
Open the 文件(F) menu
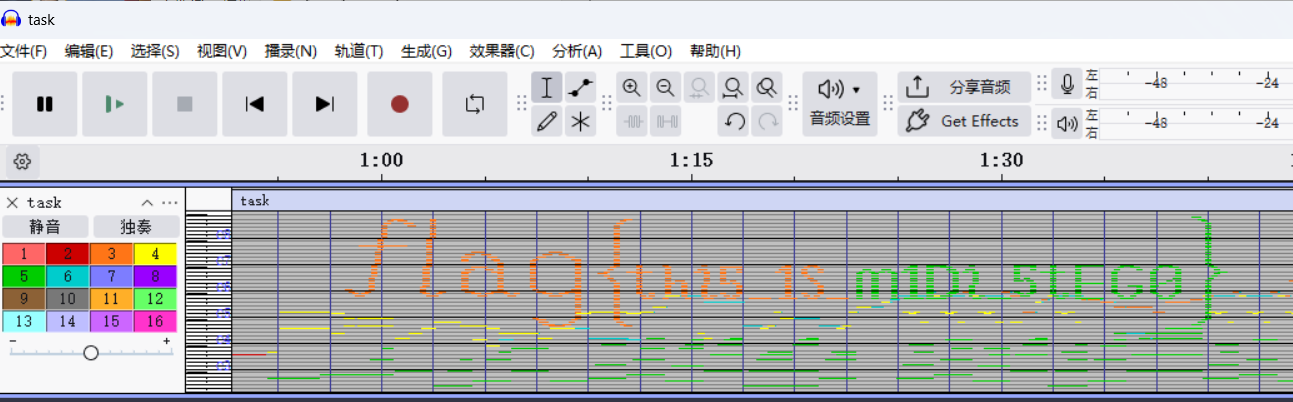tap(24, 51)
